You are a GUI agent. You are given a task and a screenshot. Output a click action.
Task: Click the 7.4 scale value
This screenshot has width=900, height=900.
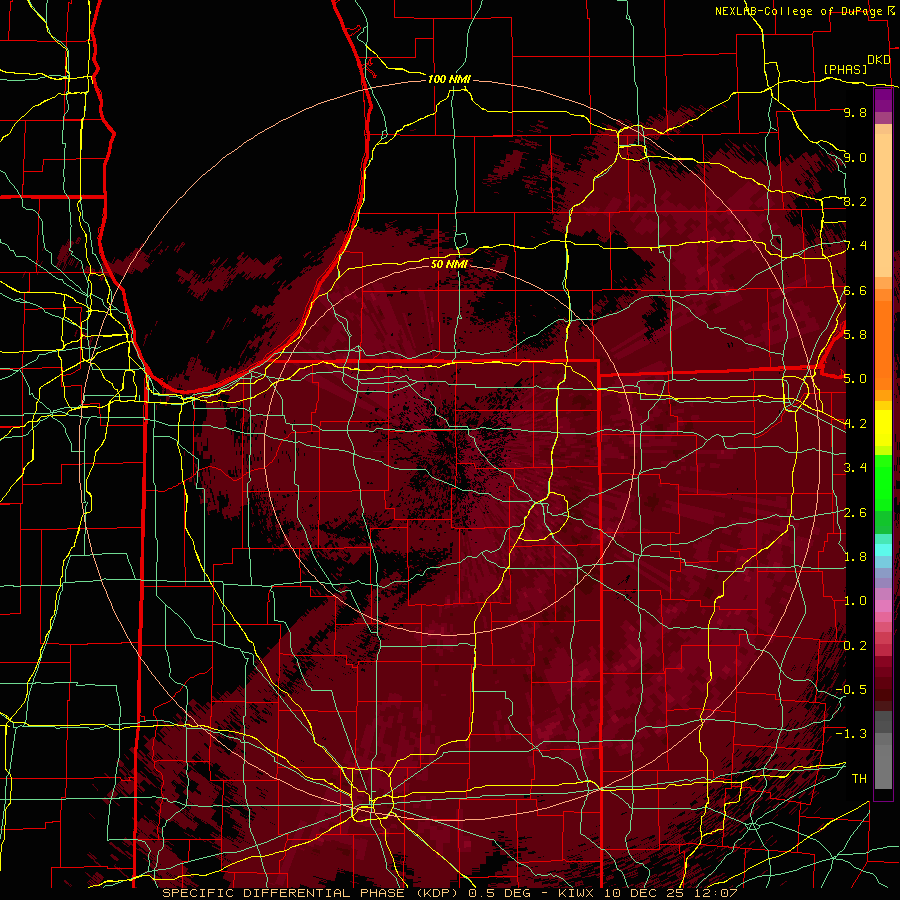pyautogui.click(x=855, y=246)
